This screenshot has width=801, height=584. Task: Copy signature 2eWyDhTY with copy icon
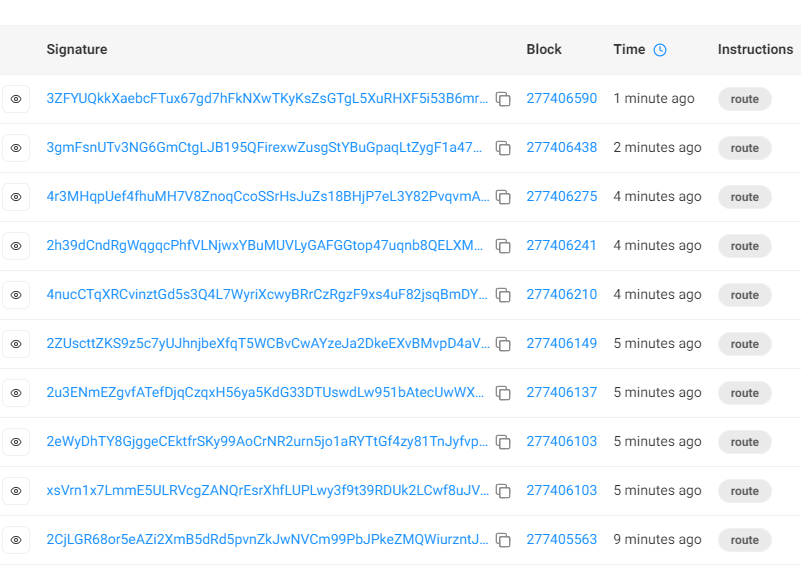pos(503,442)
